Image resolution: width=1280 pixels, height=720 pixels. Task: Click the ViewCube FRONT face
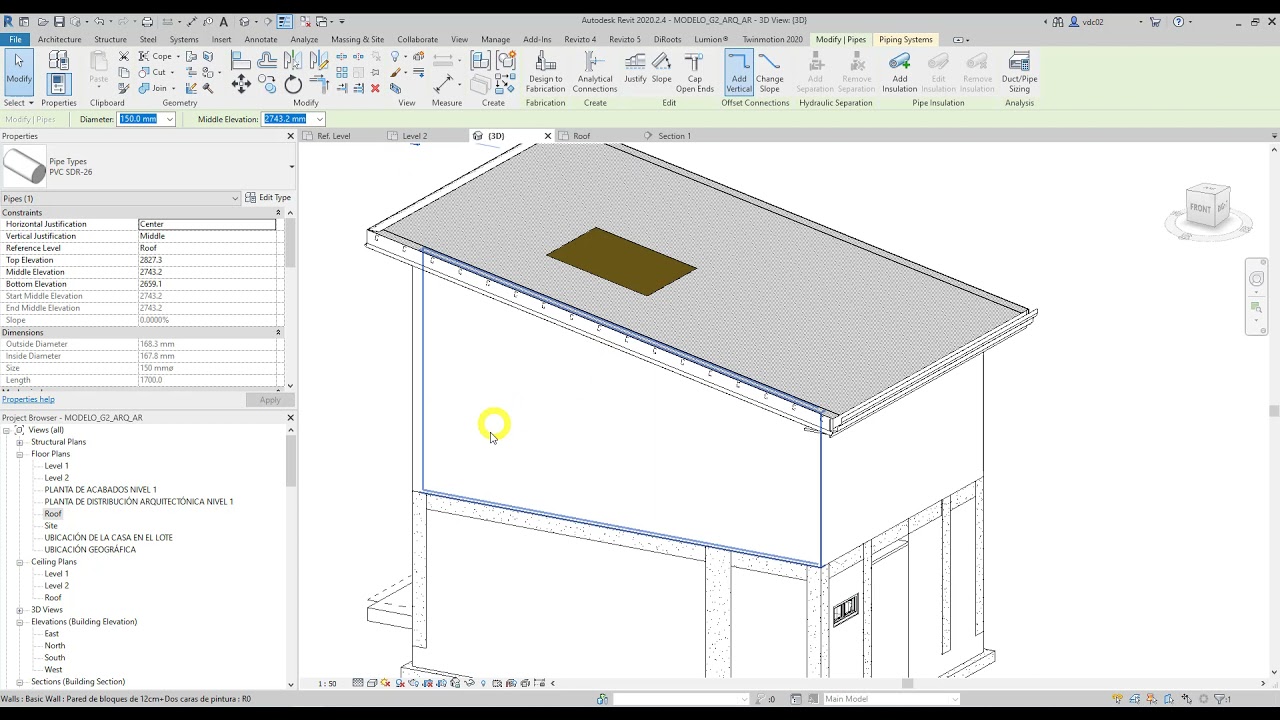[x=1200, y=207]
